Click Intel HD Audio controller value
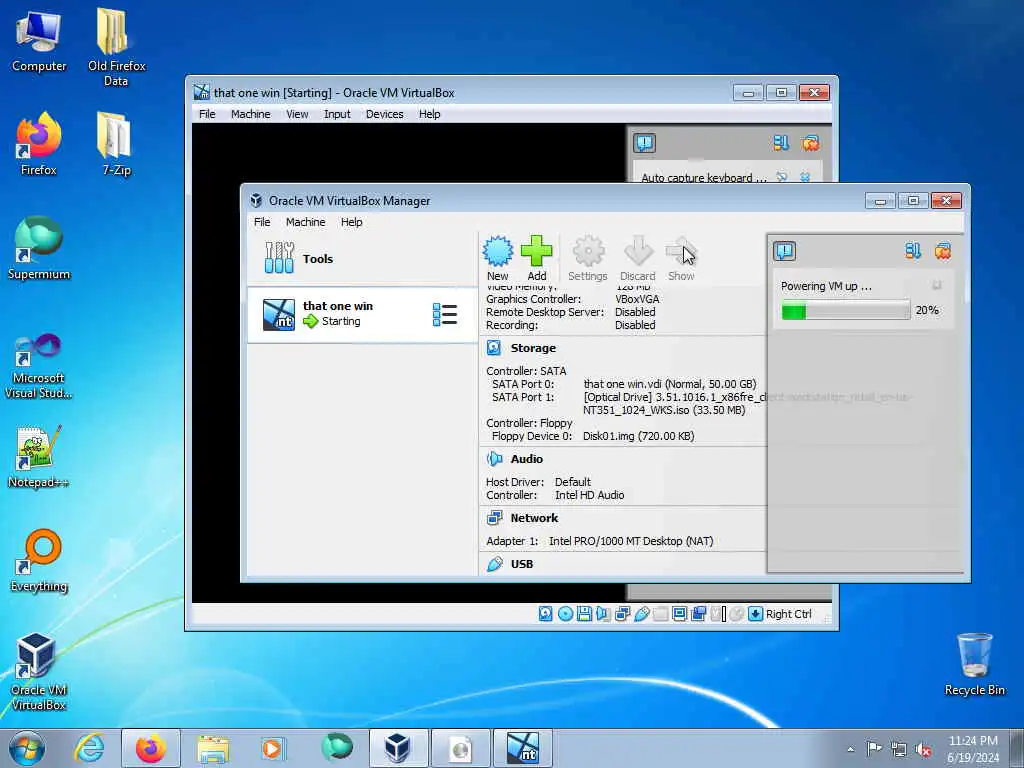Viewport: 1024px width, 768px height. (x=589, y=495)
